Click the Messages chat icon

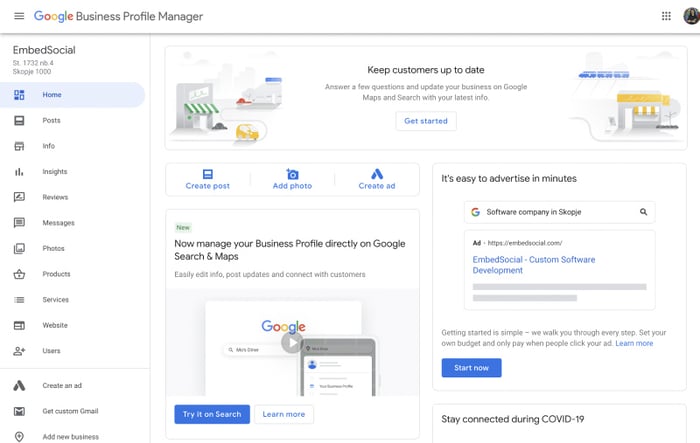tap(19, 223)
